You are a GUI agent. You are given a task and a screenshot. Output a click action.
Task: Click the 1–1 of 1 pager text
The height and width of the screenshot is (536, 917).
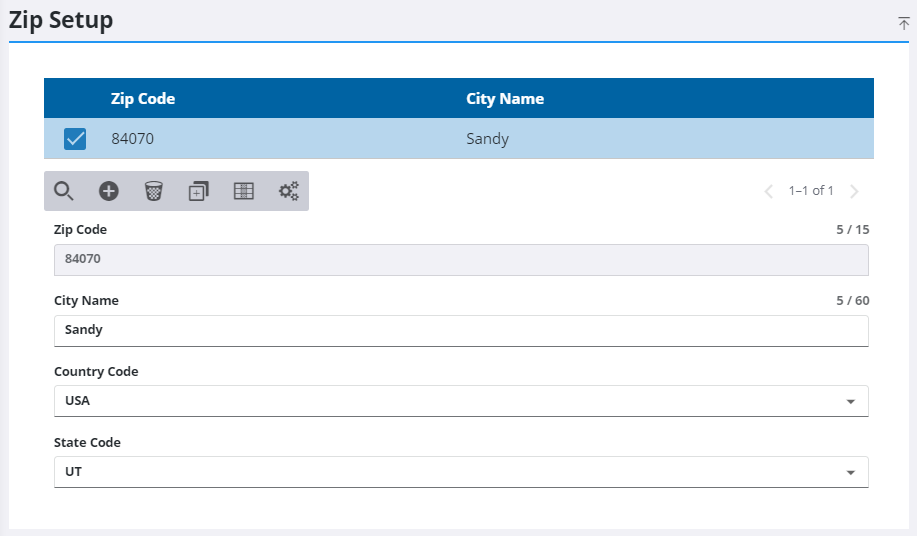pos(811,191)
